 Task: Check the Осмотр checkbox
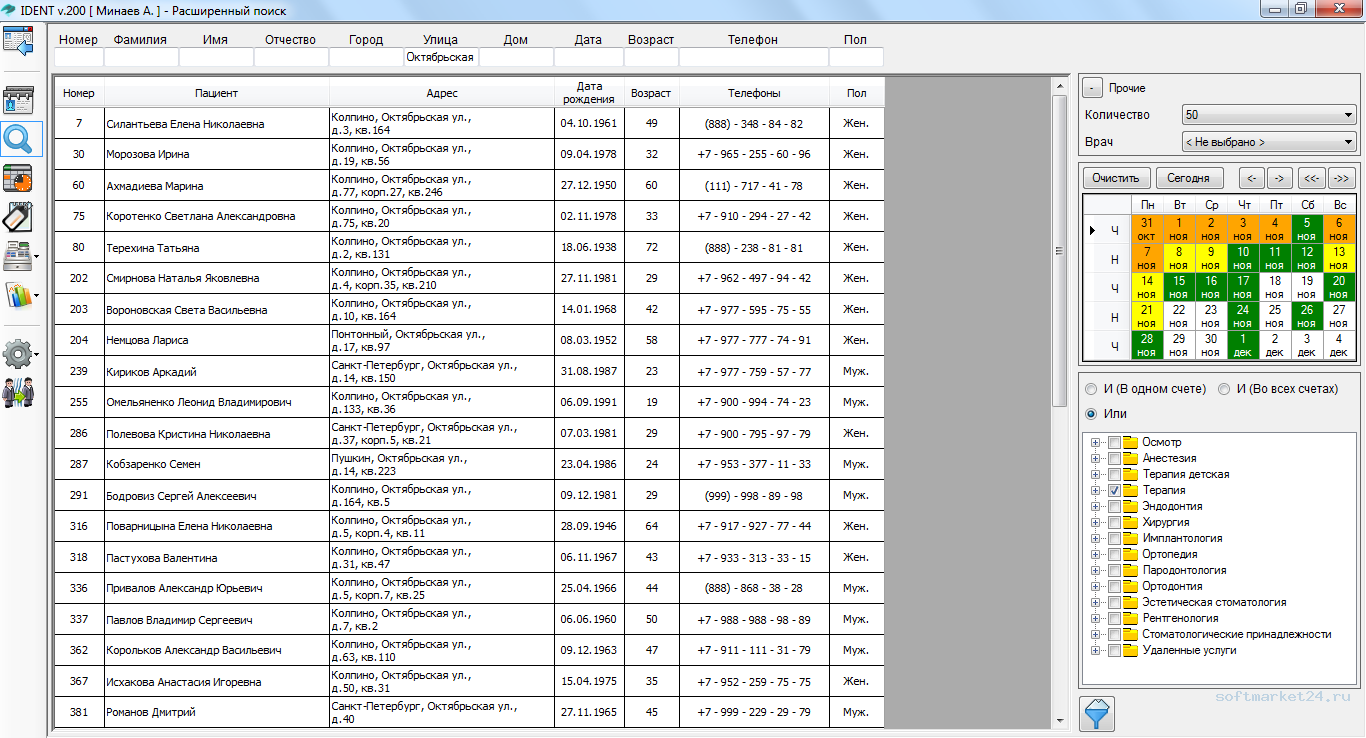[x=1114, y=442]
